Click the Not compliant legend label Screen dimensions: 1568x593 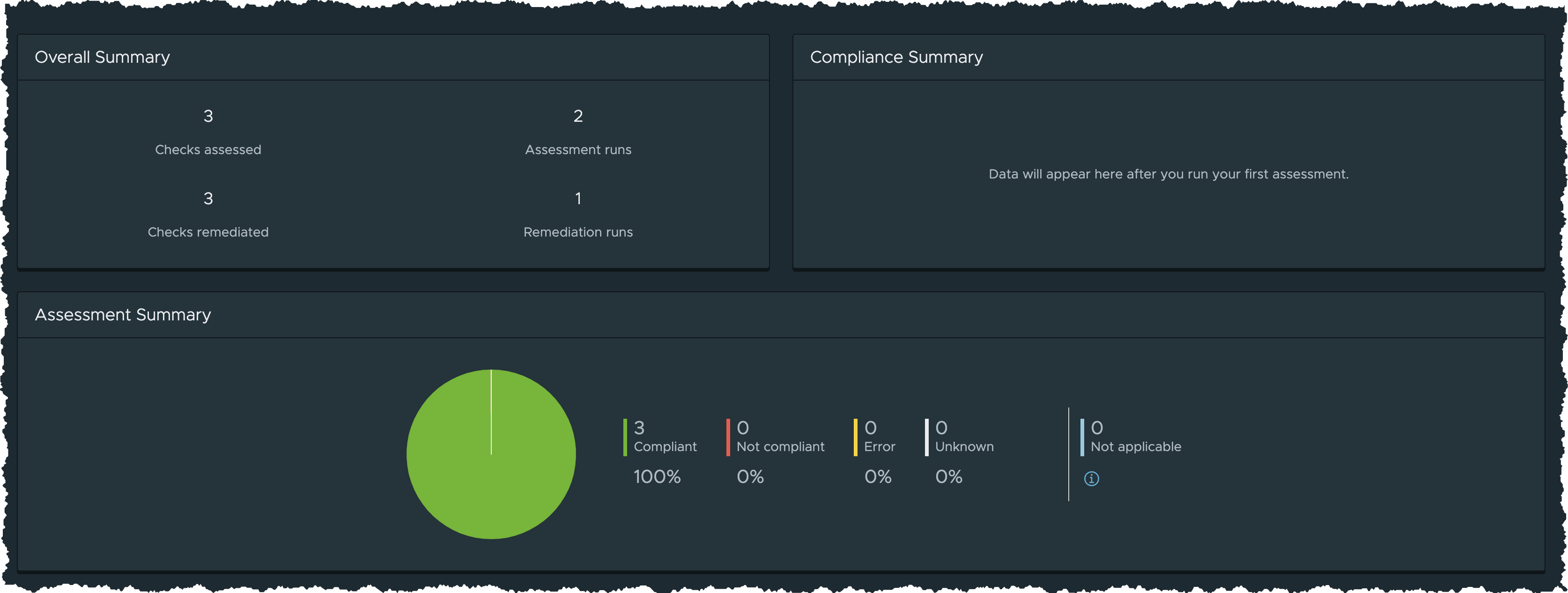[780, 447]
